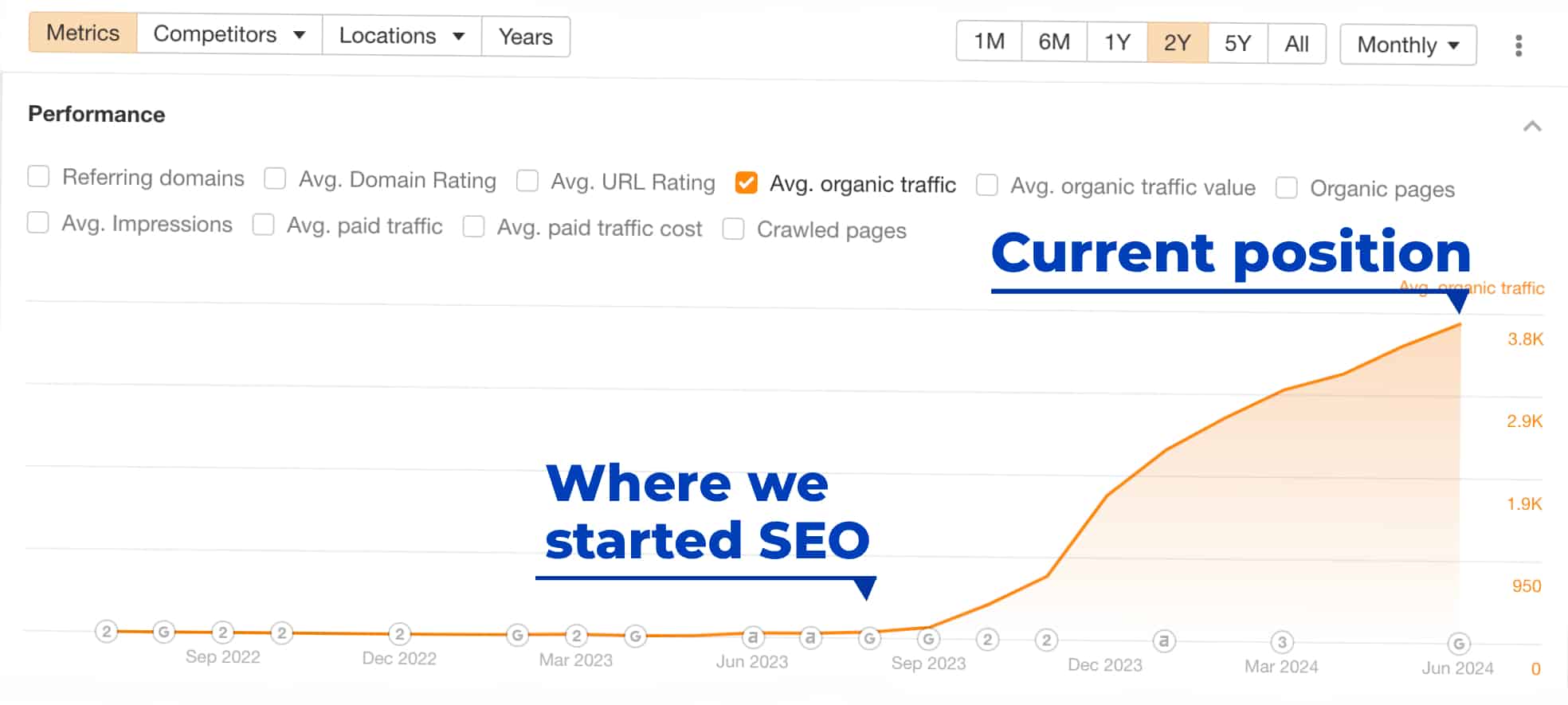Open the Competitors dropdown

(x=229, y=34)
